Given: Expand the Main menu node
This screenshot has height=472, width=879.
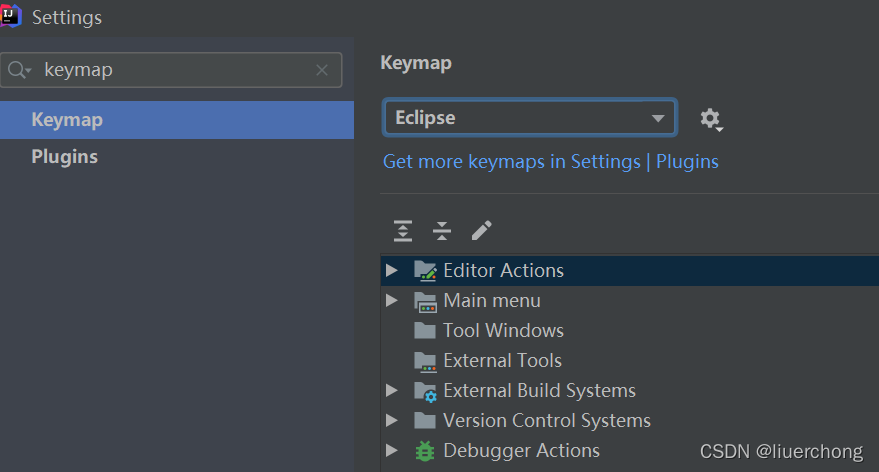Looking at the screenshot, I should 392,300.
